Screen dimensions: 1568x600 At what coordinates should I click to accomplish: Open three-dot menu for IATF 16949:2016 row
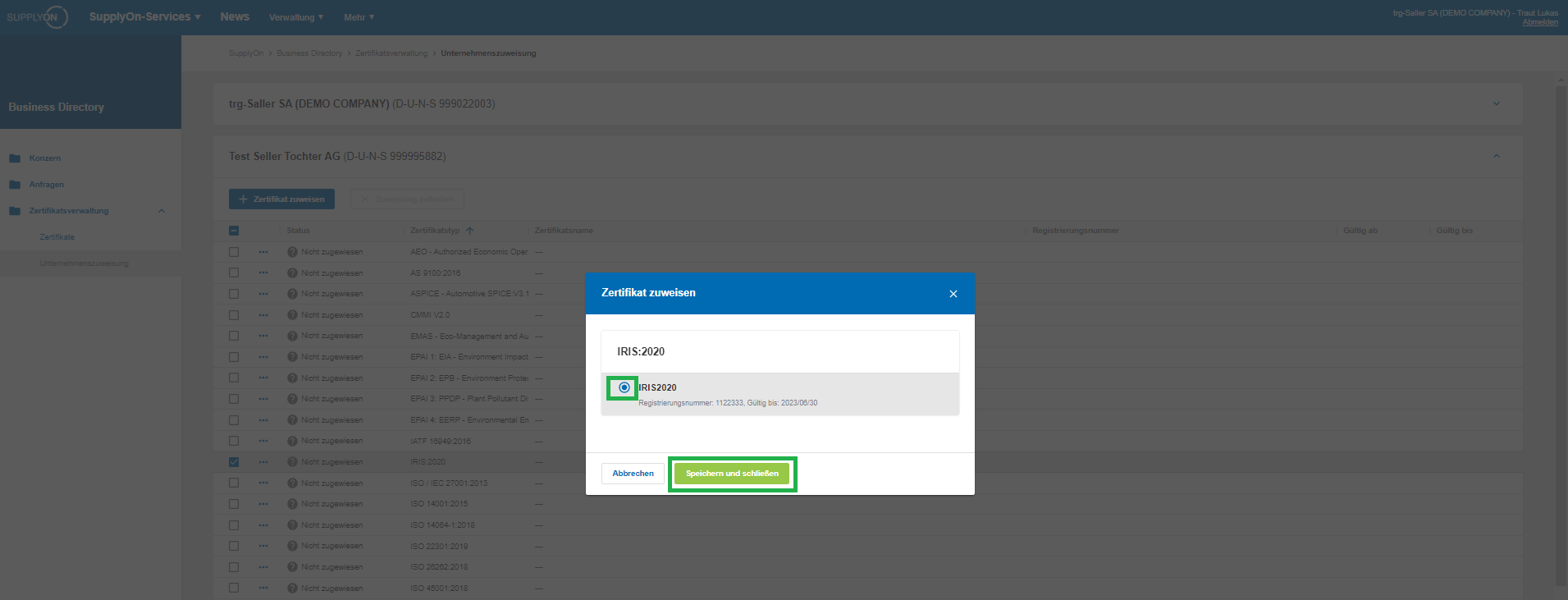[263, 441]
